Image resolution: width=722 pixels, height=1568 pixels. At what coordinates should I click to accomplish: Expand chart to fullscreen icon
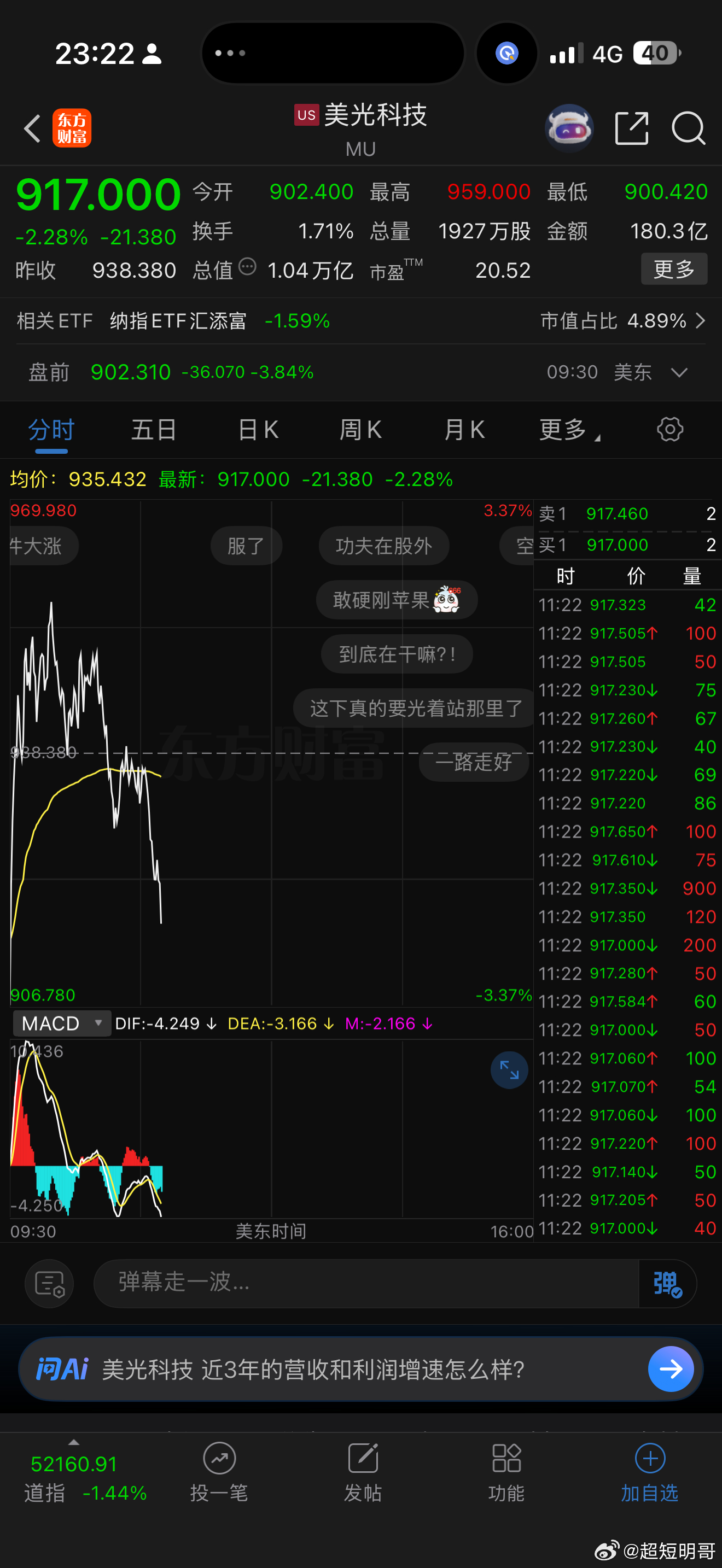pos(509,1070)
